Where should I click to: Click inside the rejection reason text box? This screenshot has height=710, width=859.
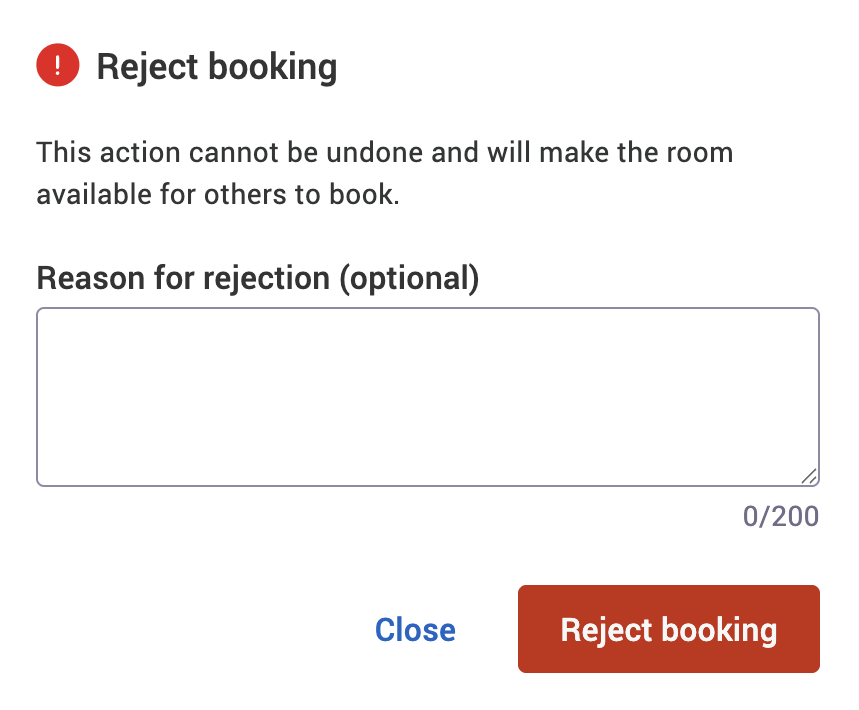click(427, 395)
